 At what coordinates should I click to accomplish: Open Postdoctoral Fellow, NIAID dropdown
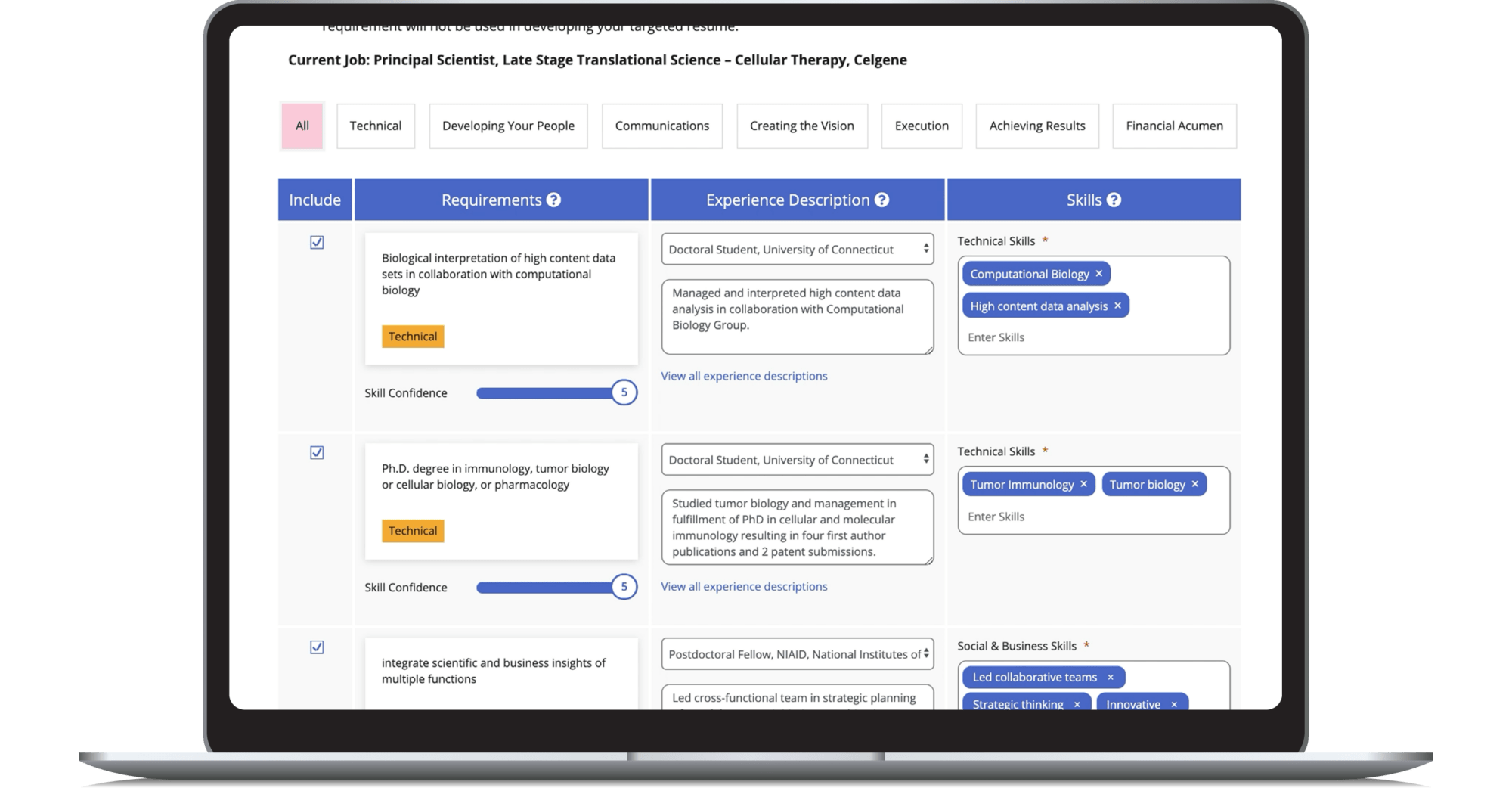[x=797, y=654]
